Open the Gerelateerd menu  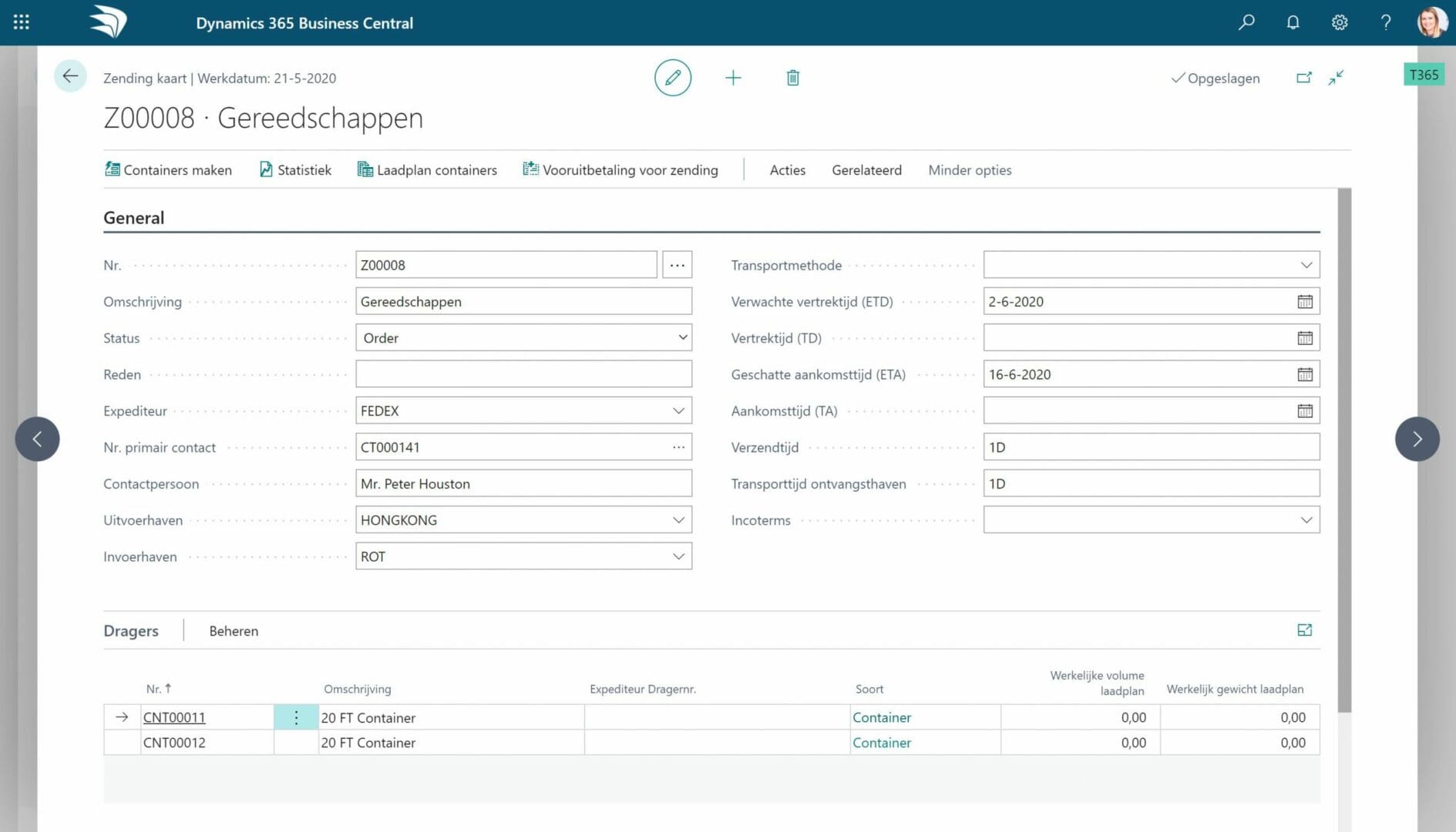(866, 169)
